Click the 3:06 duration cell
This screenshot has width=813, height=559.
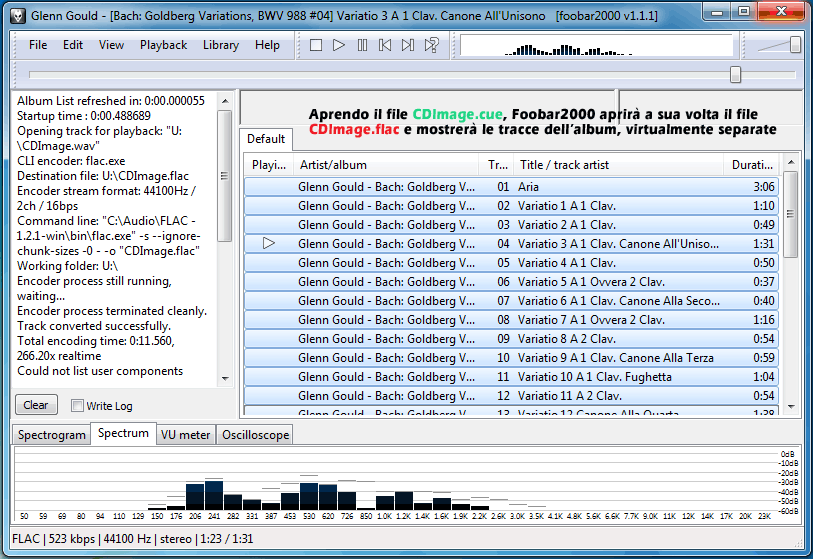[764, 187]
